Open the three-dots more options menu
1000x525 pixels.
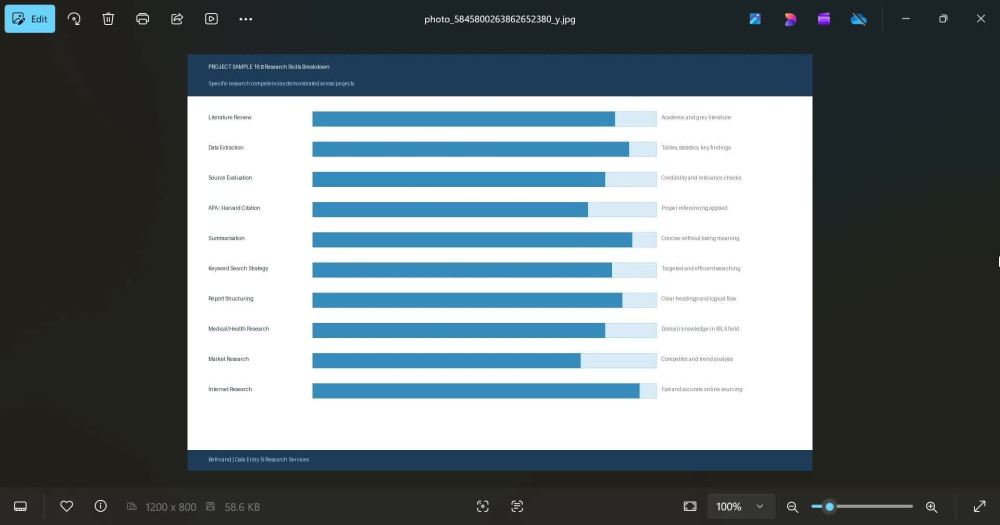tap(246, 19)
